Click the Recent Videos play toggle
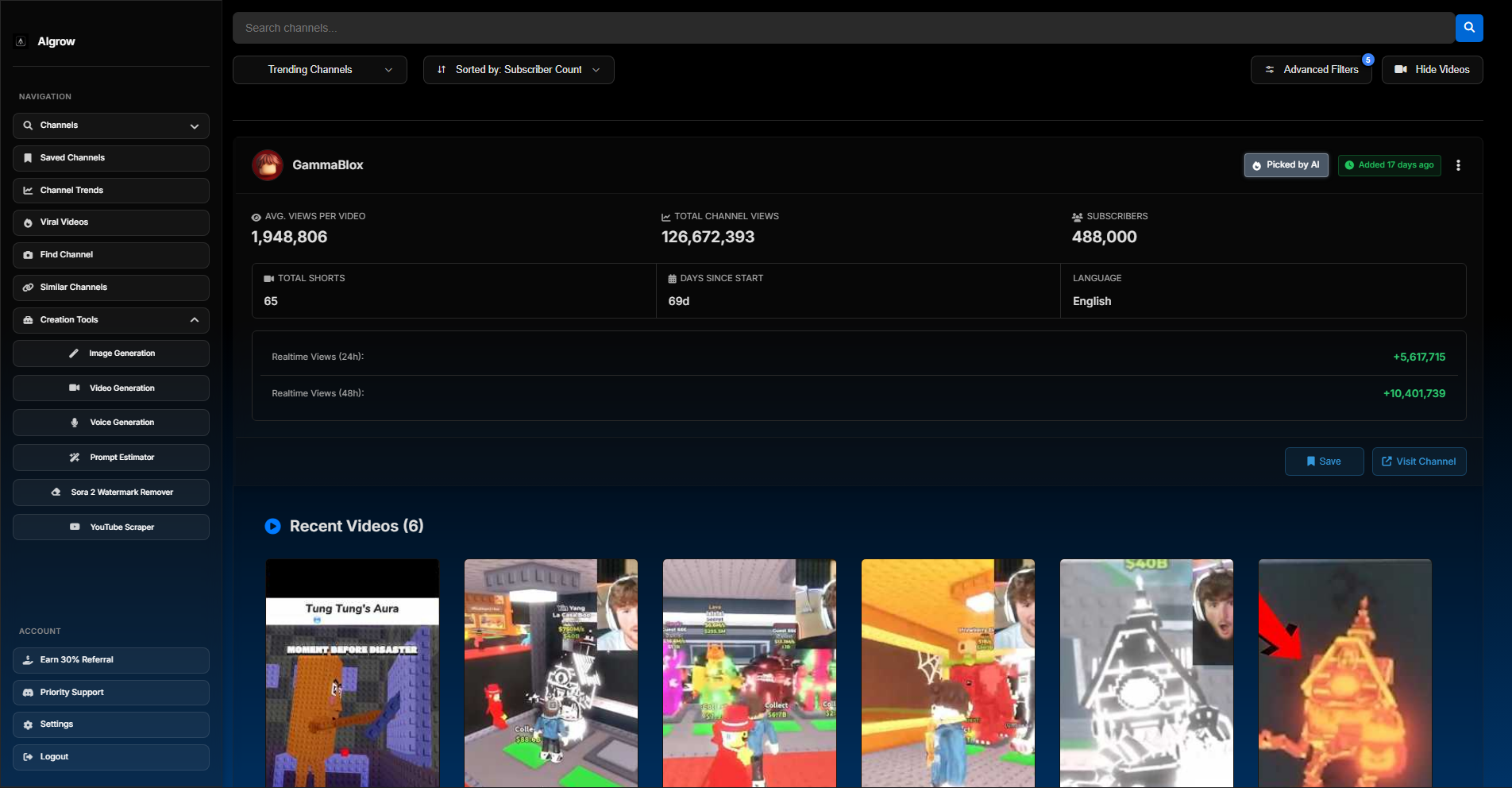This screenshot has height=788, width=1512. pyautogui.click(x=273, y=526)
